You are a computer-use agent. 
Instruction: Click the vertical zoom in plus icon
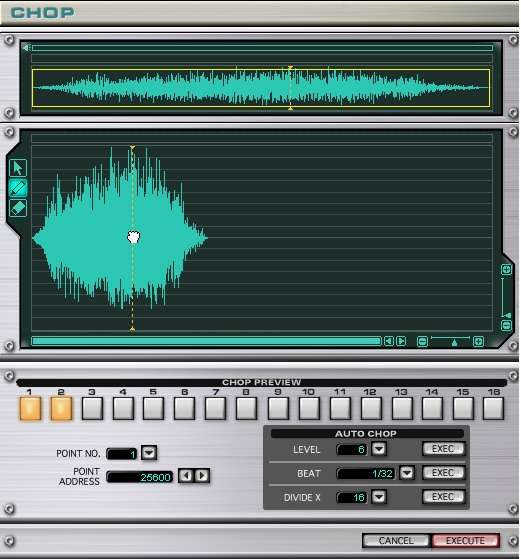(x=506, y=270)
